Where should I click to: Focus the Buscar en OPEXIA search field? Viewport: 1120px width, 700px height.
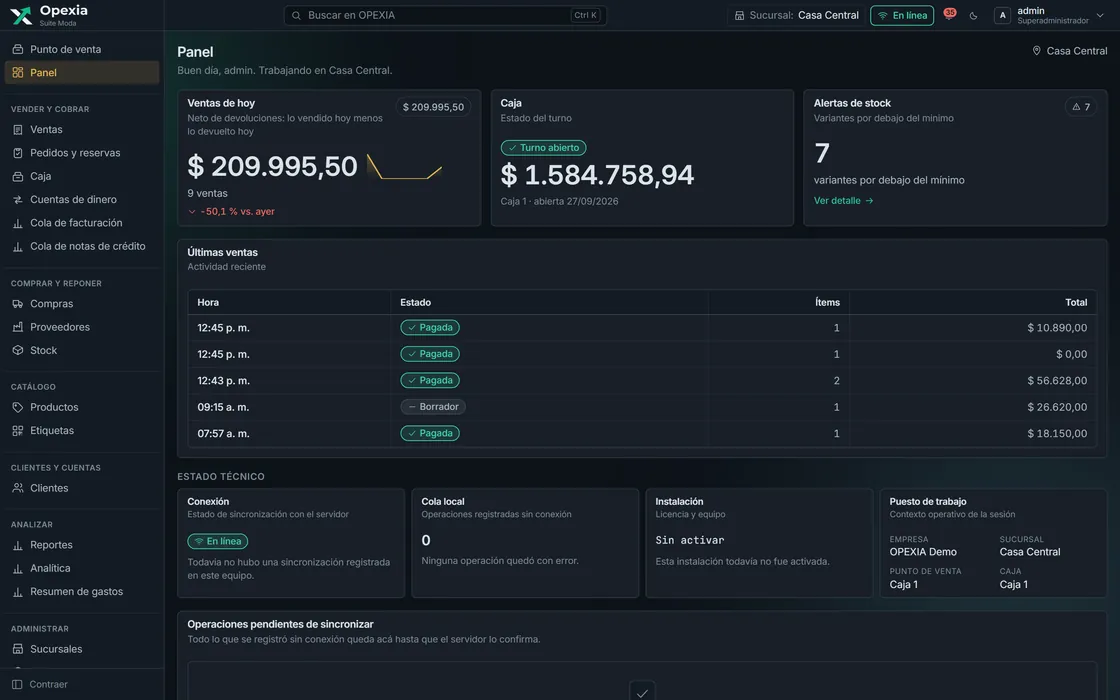[x=445, y=15]
